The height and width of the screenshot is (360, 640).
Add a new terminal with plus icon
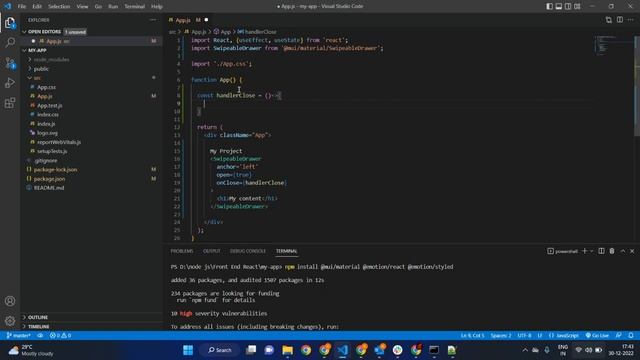pyautogui.click(x=584, y=251)
